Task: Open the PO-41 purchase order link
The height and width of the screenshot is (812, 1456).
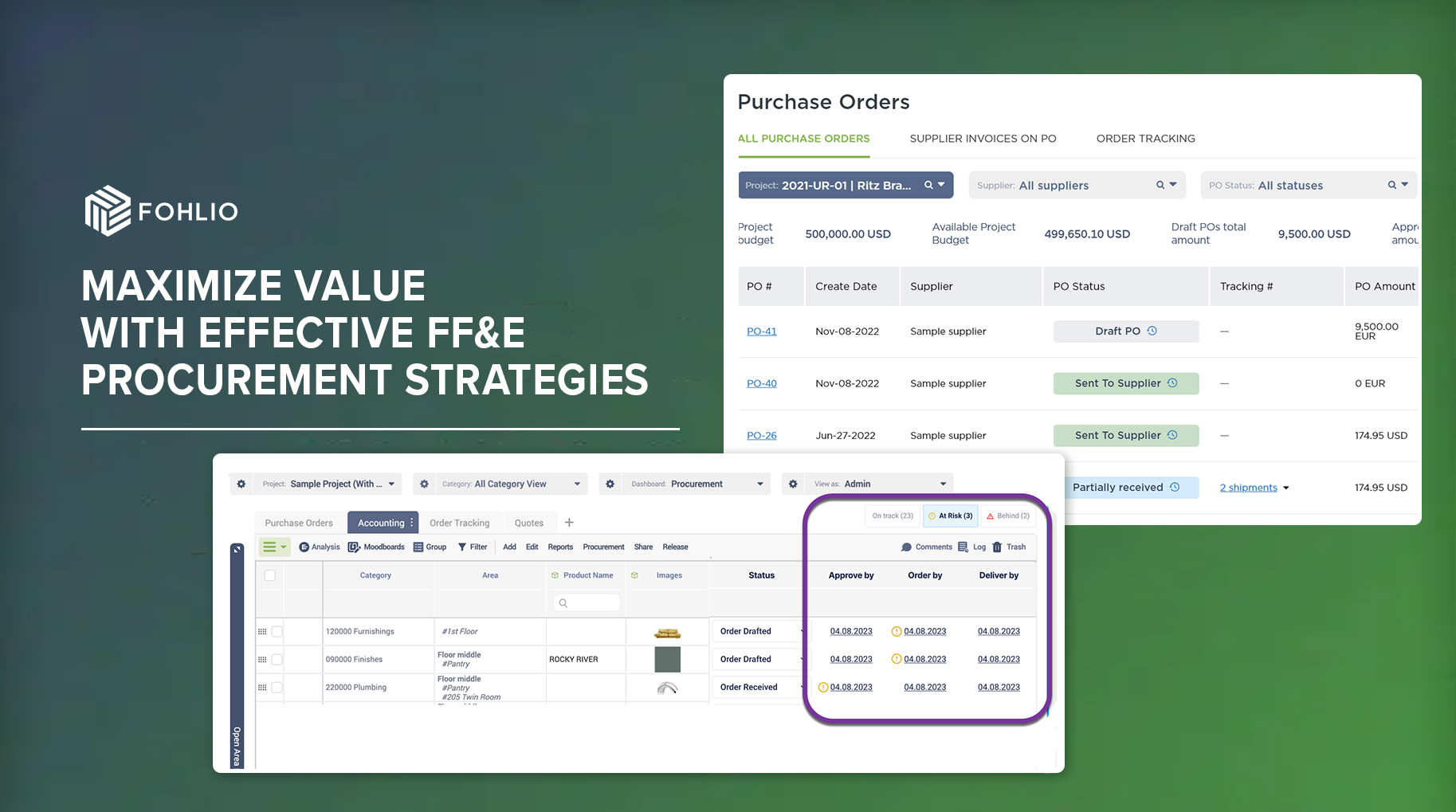Action: click(x=761, y=331)
